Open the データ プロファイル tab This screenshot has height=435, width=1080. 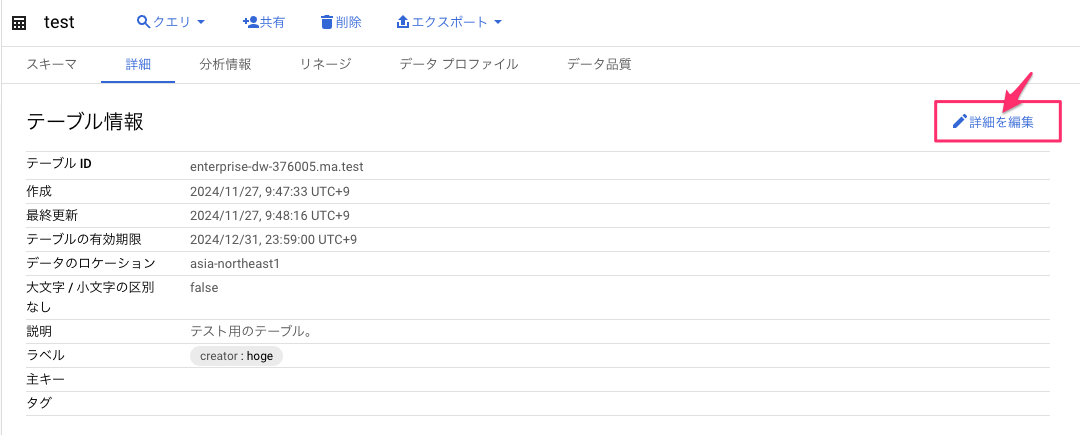(x=458, y=64)
